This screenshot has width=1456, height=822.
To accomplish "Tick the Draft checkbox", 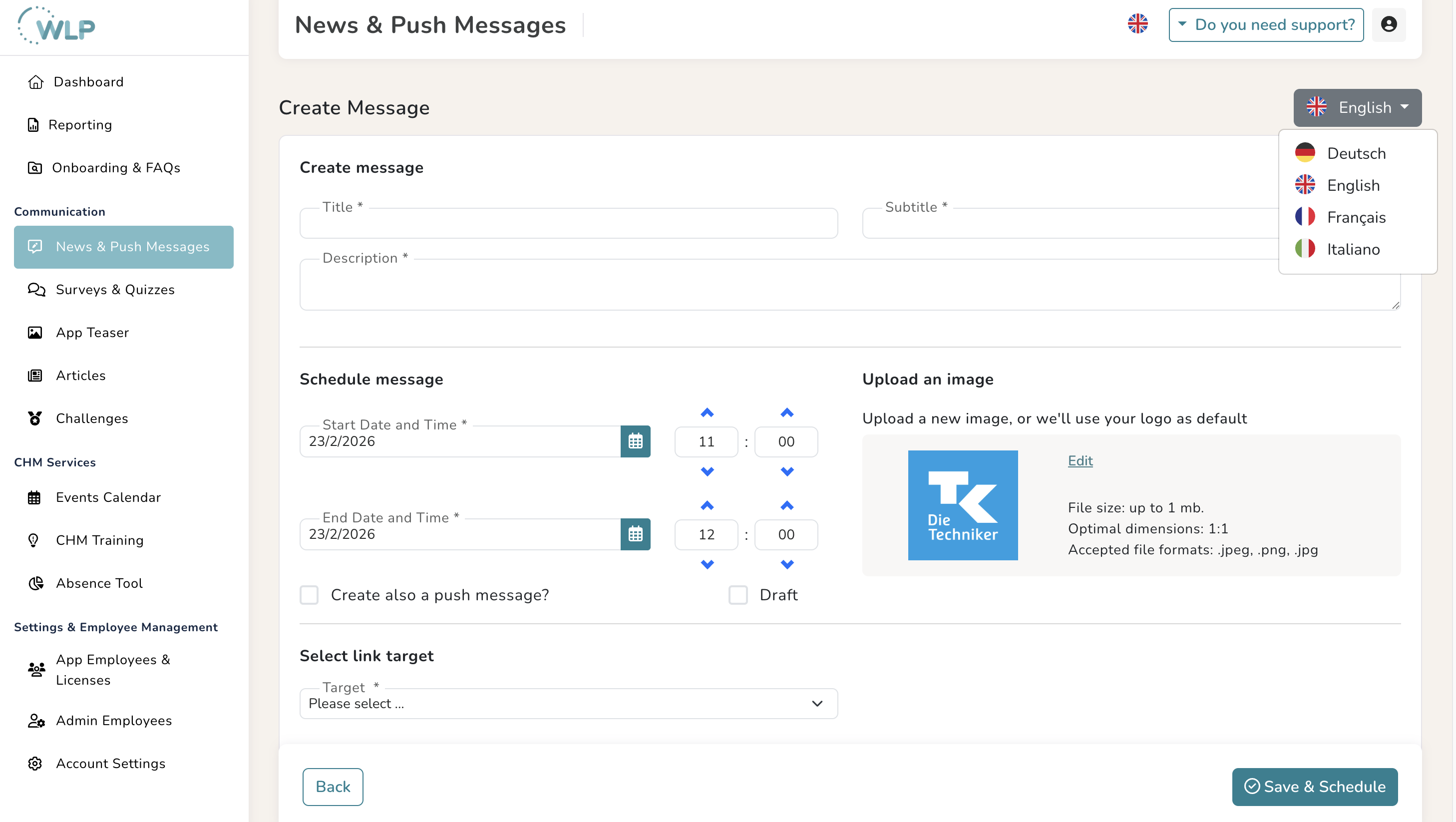I will [x=737, y=595].
